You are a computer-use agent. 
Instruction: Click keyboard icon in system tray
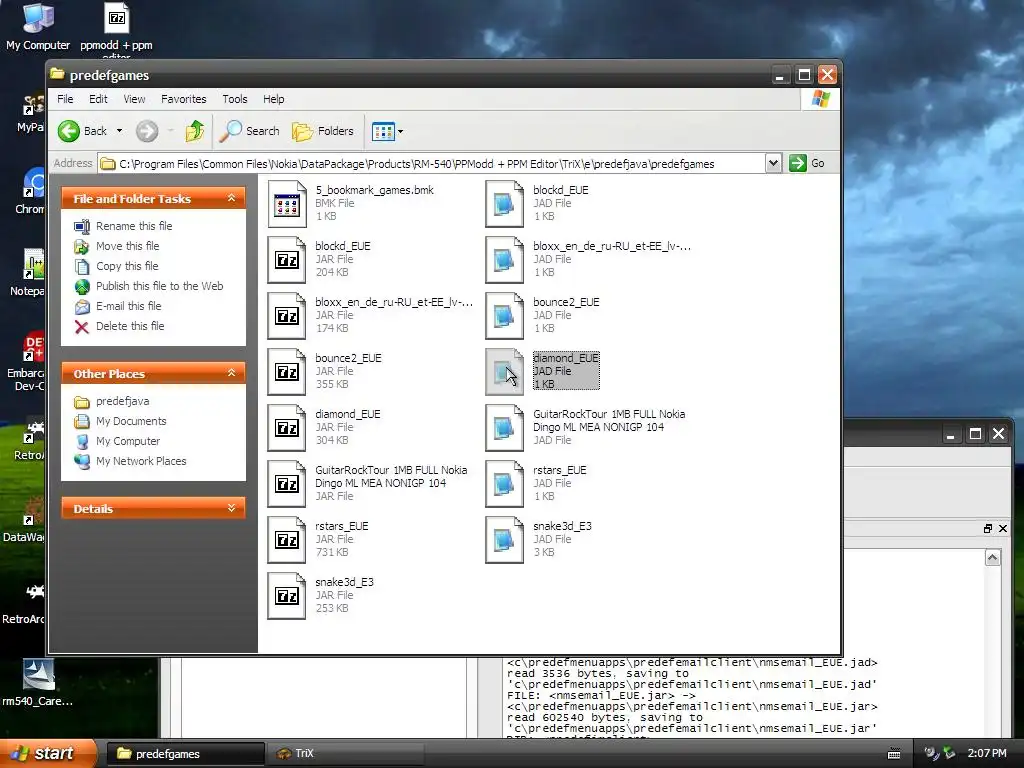[894, 754]
